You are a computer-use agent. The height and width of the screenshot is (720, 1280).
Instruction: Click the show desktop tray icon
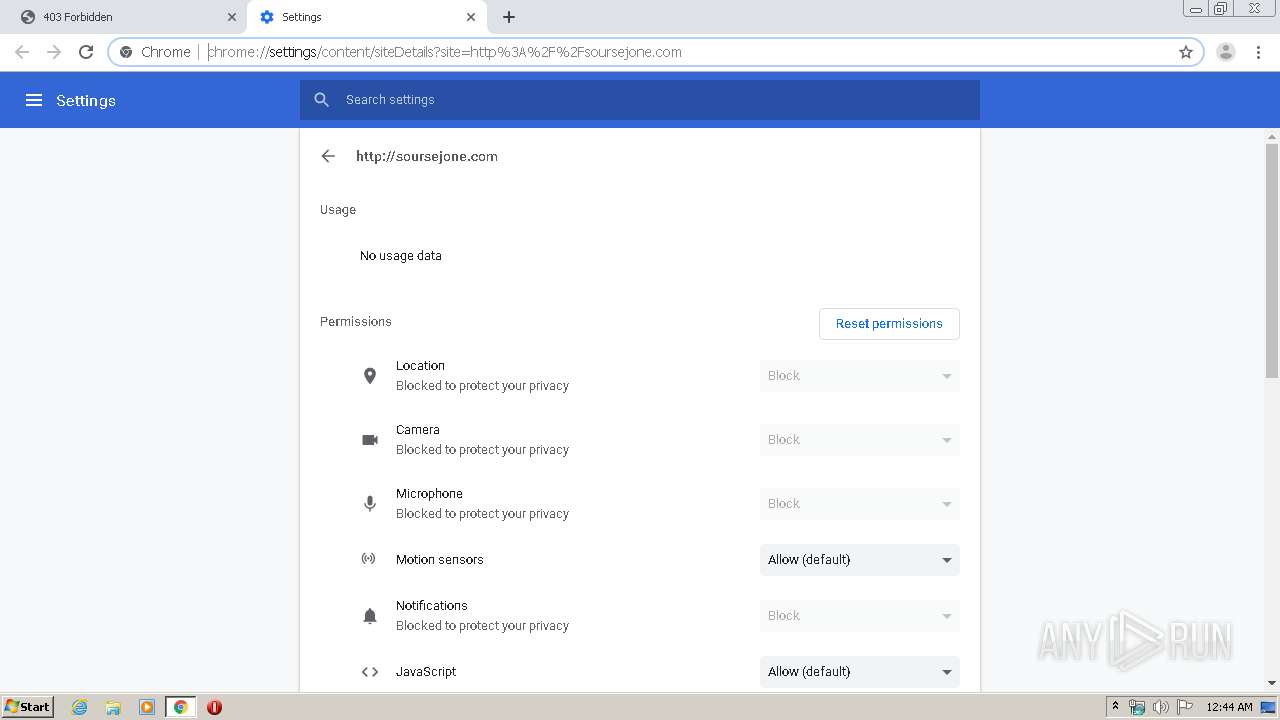(x=1268, y=707)
